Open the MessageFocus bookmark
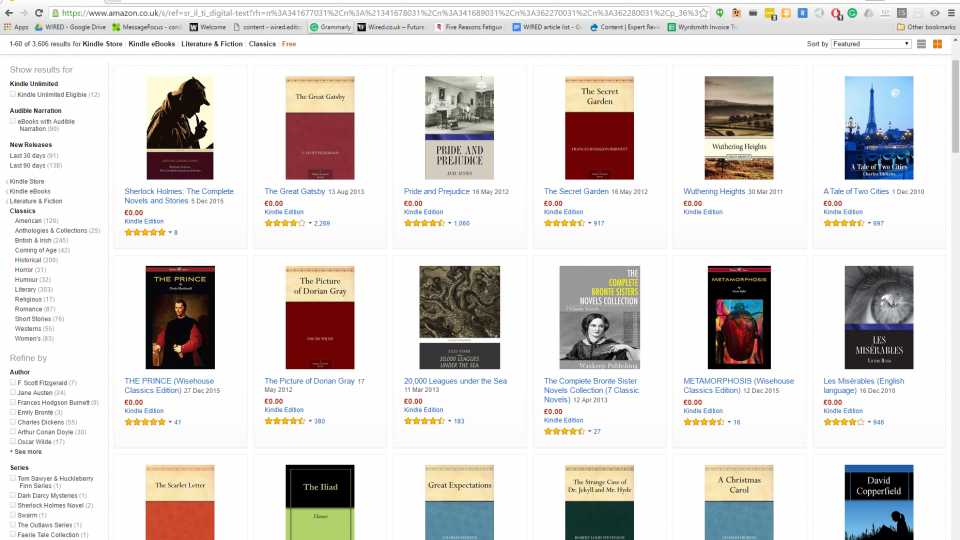 tap(147, 27)
